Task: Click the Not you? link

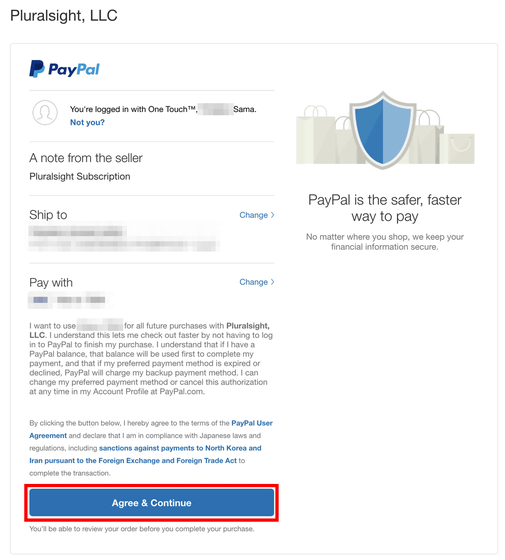Action: [x=87, y=122]
